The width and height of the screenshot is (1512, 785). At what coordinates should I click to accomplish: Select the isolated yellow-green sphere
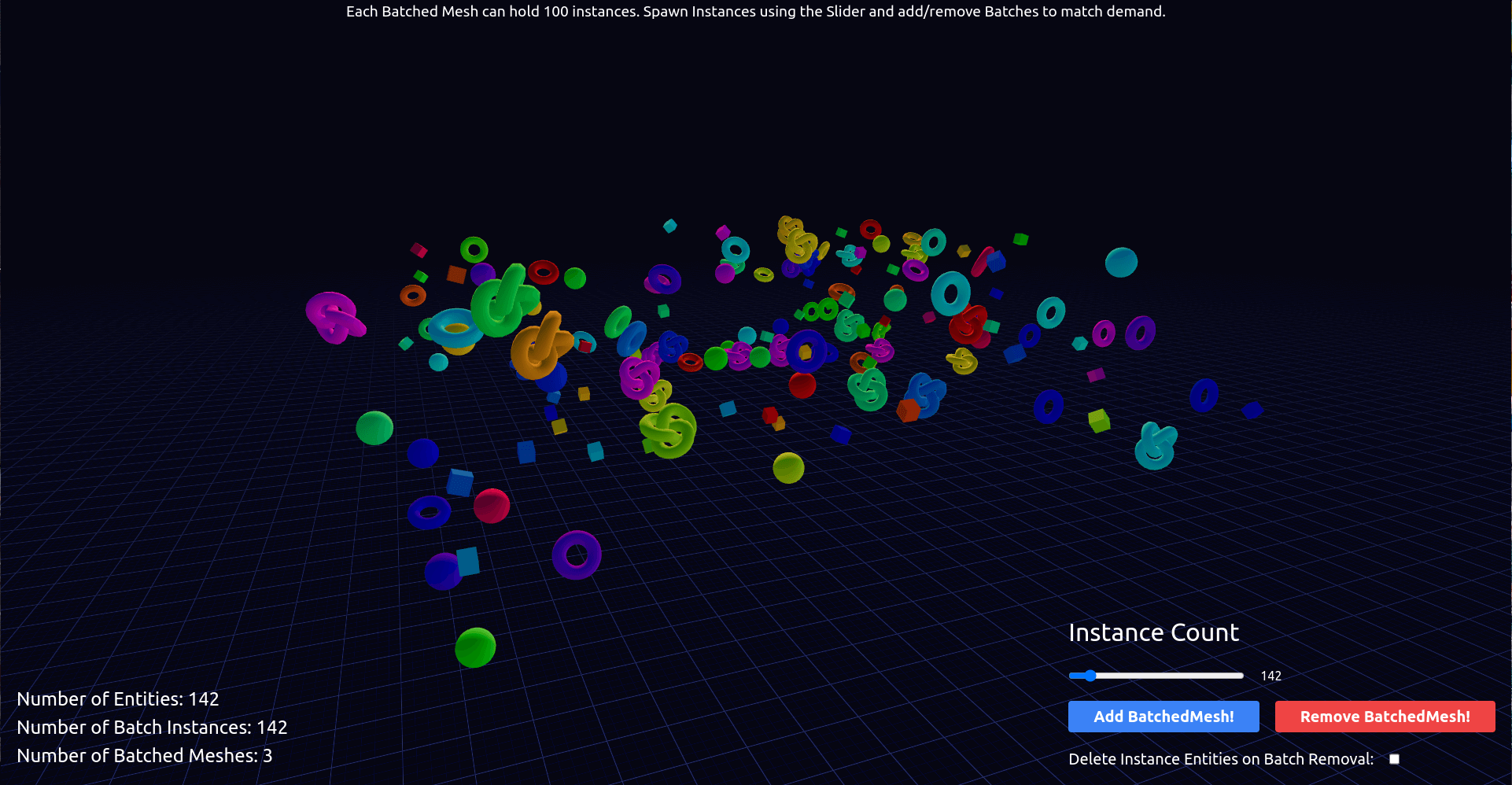(x=788, y=468)
